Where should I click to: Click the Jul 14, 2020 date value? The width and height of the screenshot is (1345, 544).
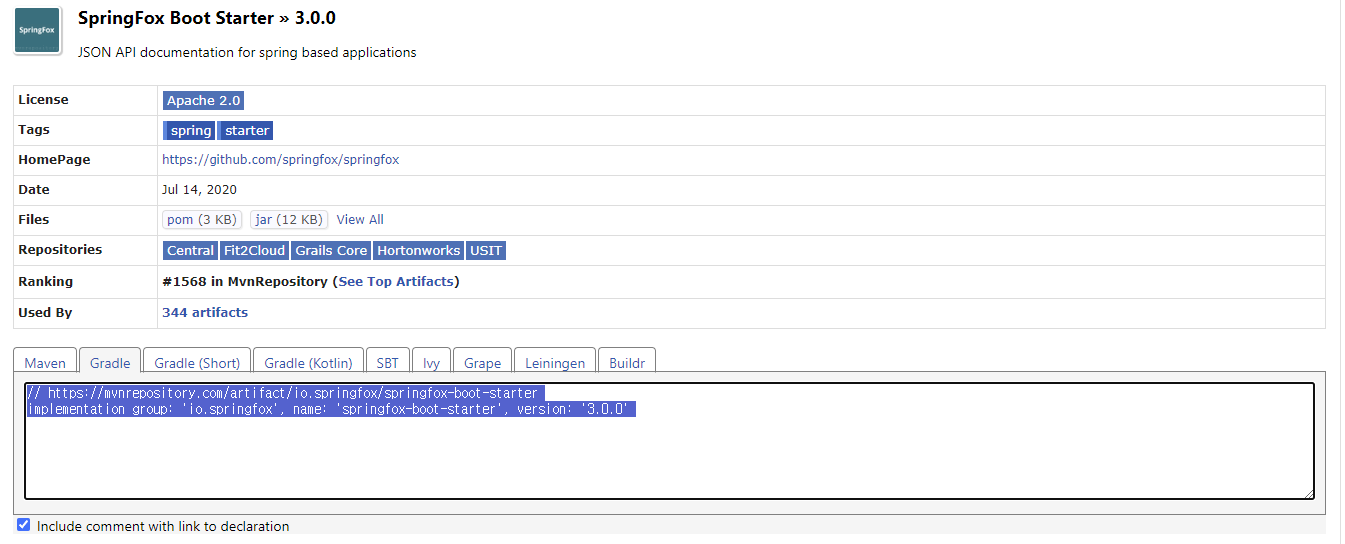(199, 190)
